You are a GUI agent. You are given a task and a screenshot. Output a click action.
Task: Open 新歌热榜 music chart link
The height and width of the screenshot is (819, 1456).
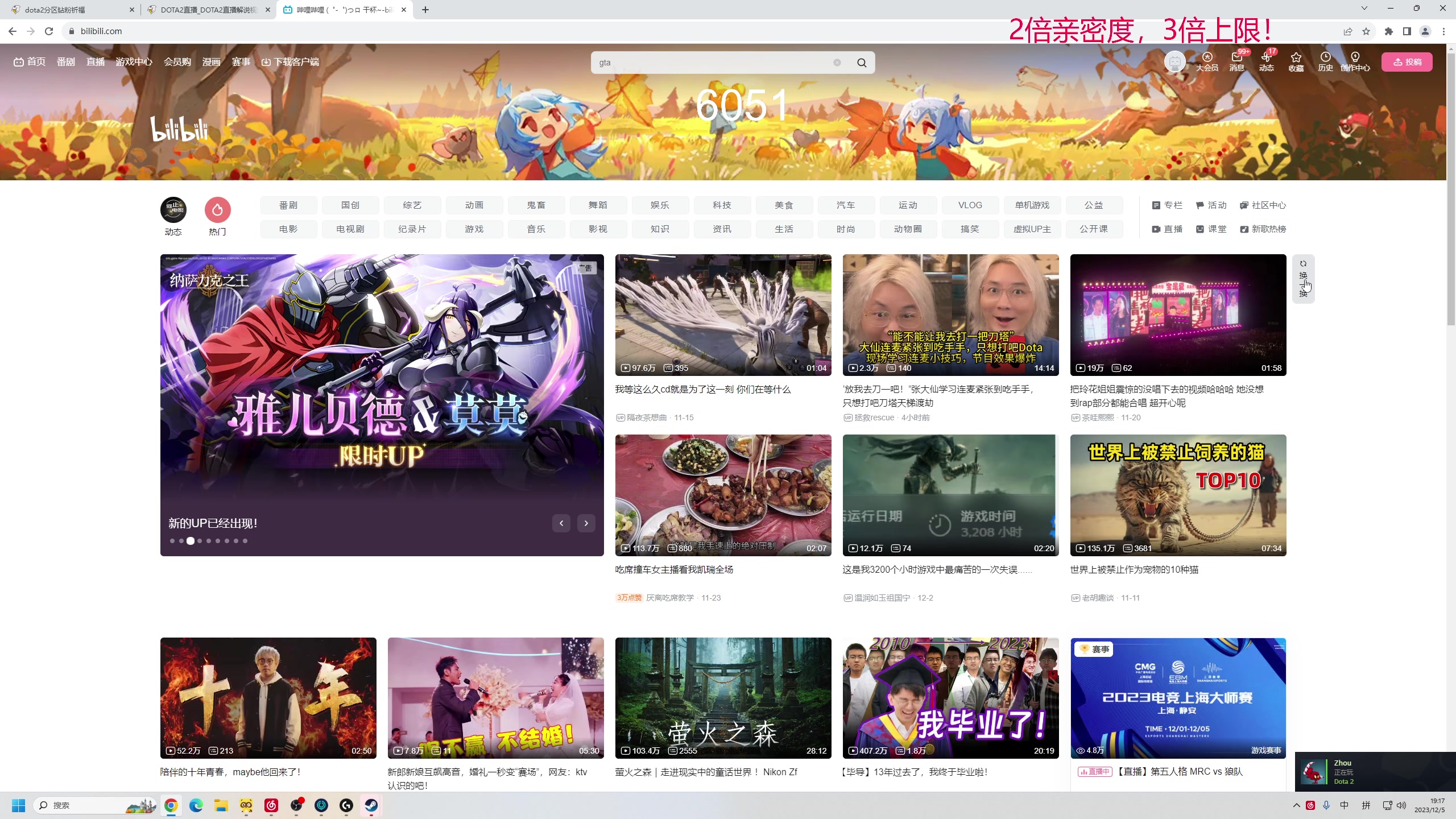coord(1263,229)
